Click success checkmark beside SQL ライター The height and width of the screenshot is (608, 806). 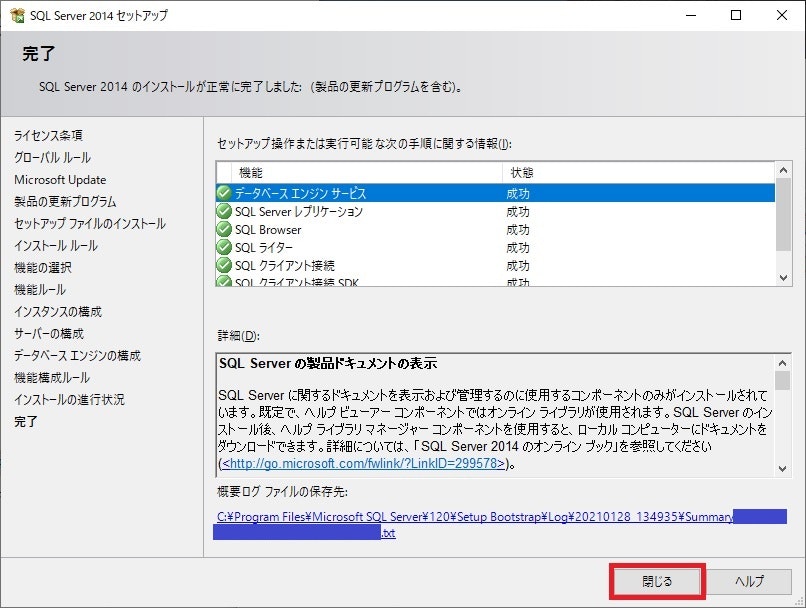coord(224,247)
